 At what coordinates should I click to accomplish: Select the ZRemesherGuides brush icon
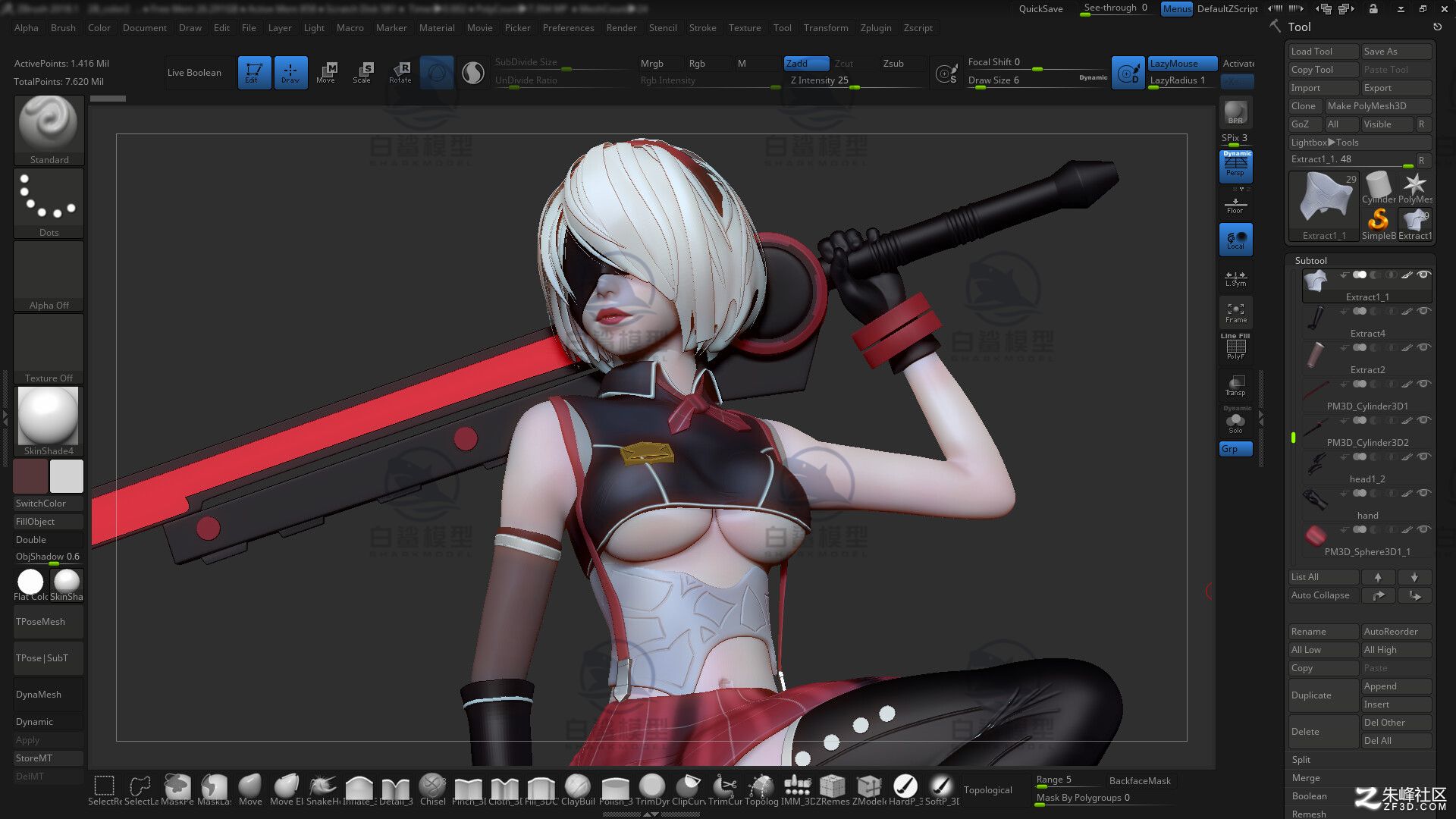coord(833,789)
